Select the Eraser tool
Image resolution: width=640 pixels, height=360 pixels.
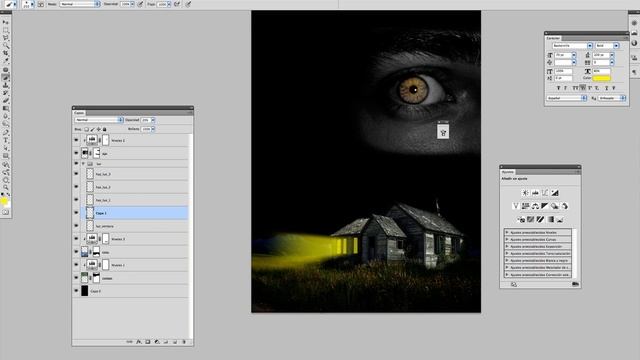[x=6, y=101]
